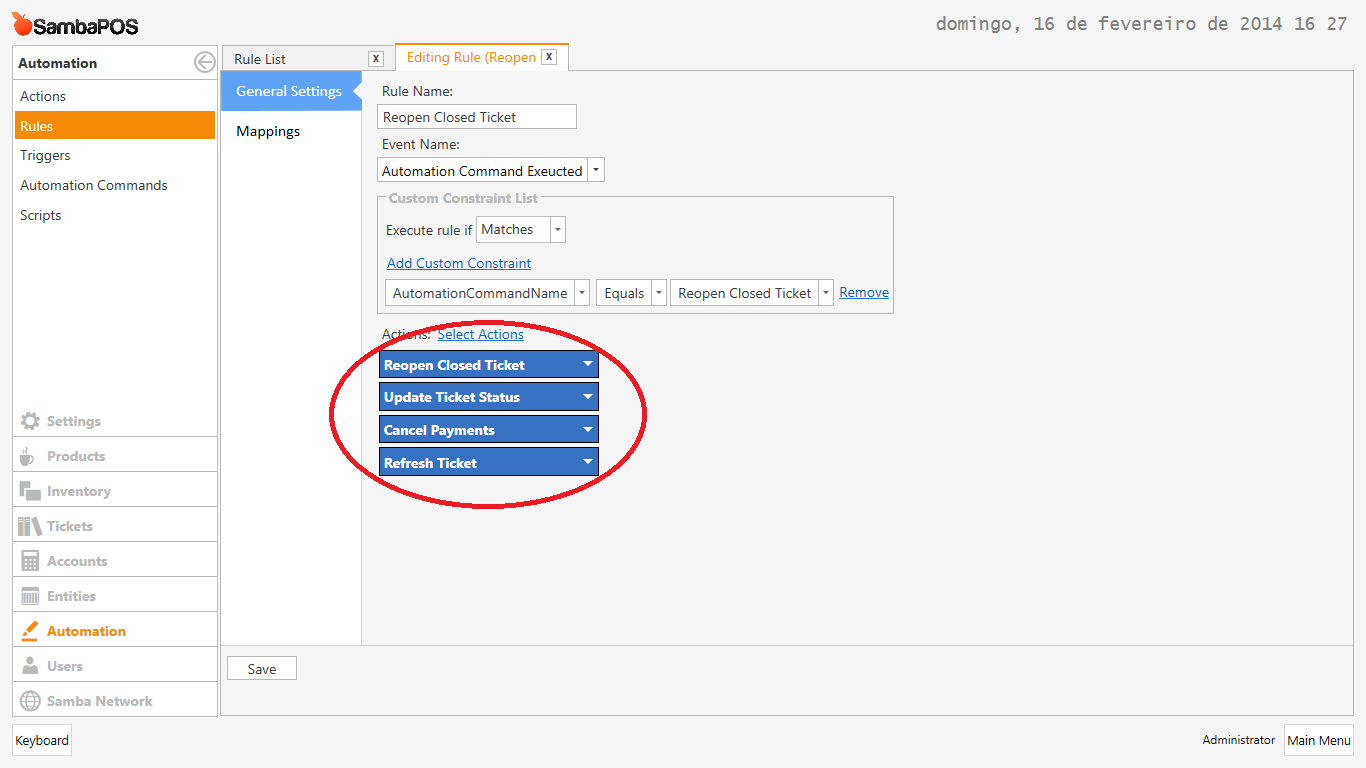Open Products via the cup icon
This screenshot has width=1366, height=768.
click(29, 456)
